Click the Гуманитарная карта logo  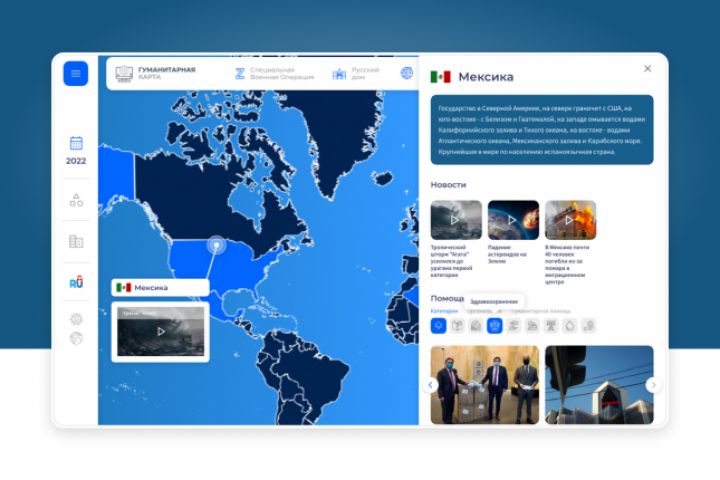point(156,73)
